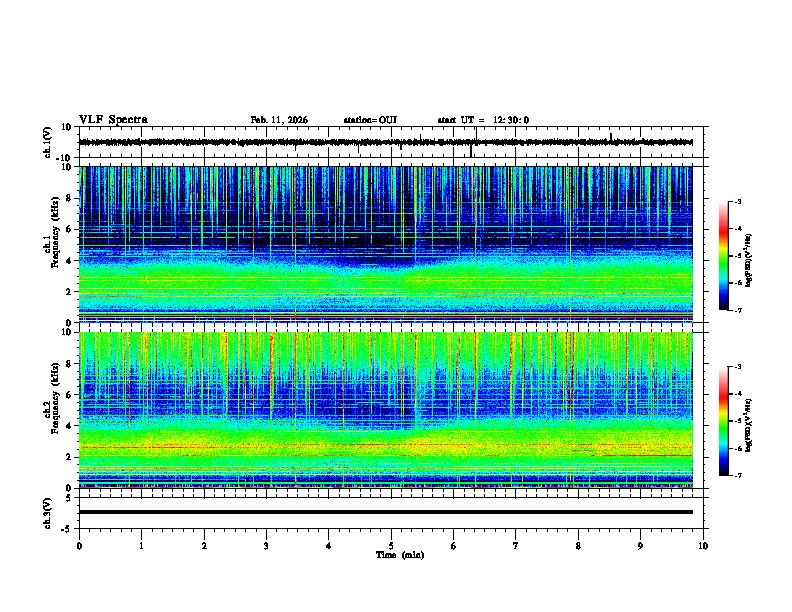Click the "9" tick label on Time axis

(x=640, y=546)
